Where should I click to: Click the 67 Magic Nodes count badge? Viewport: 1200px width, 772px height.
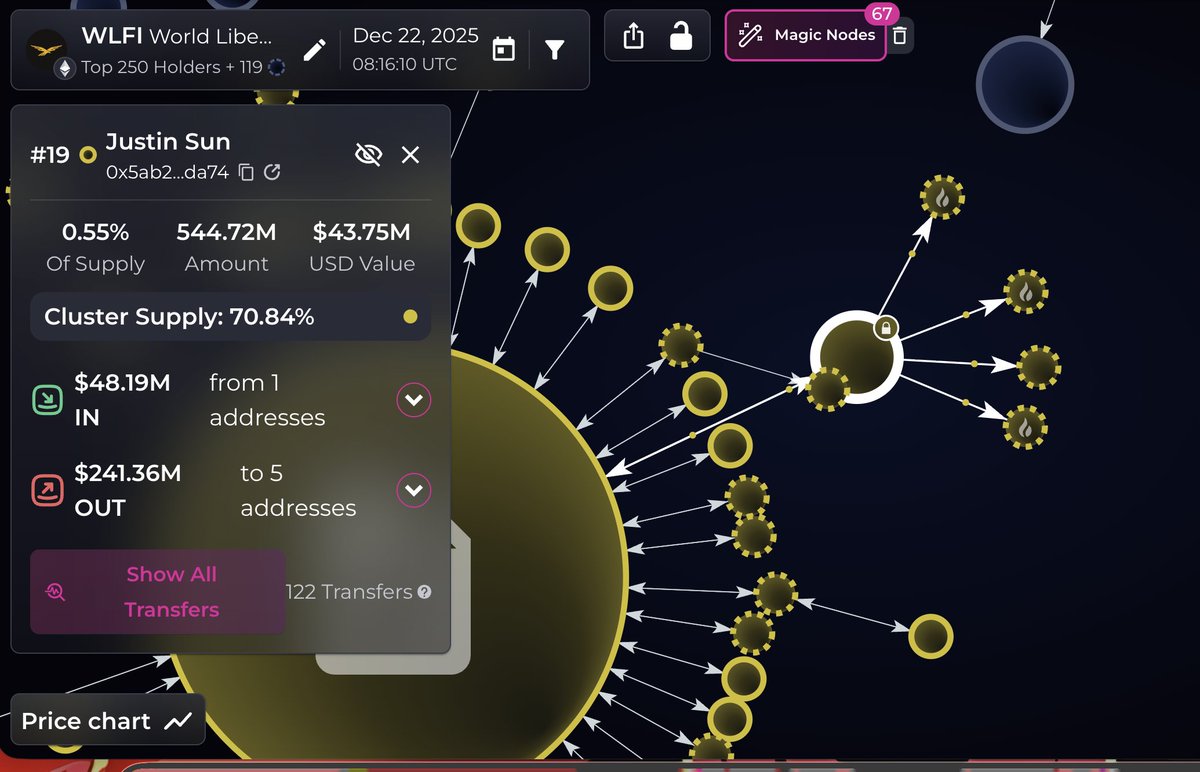(882, 15)
